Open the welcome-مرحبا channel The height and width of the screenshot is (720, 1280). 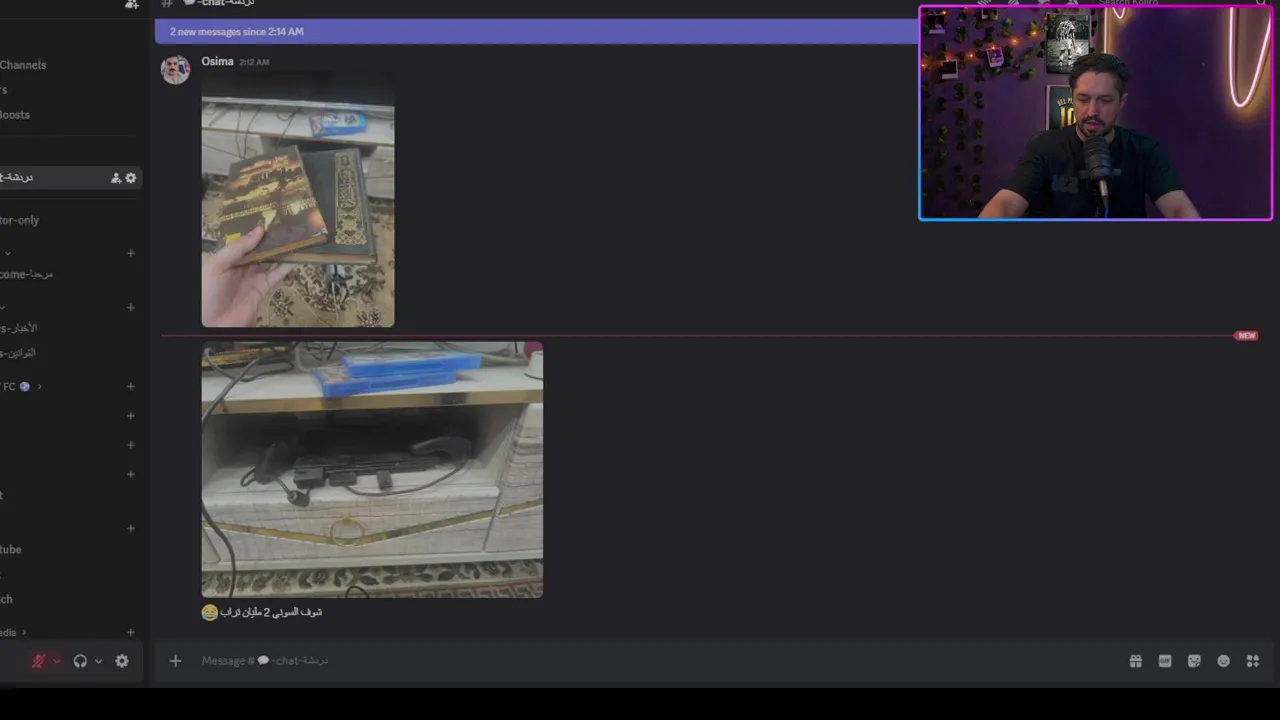click(x=27, y=274)
